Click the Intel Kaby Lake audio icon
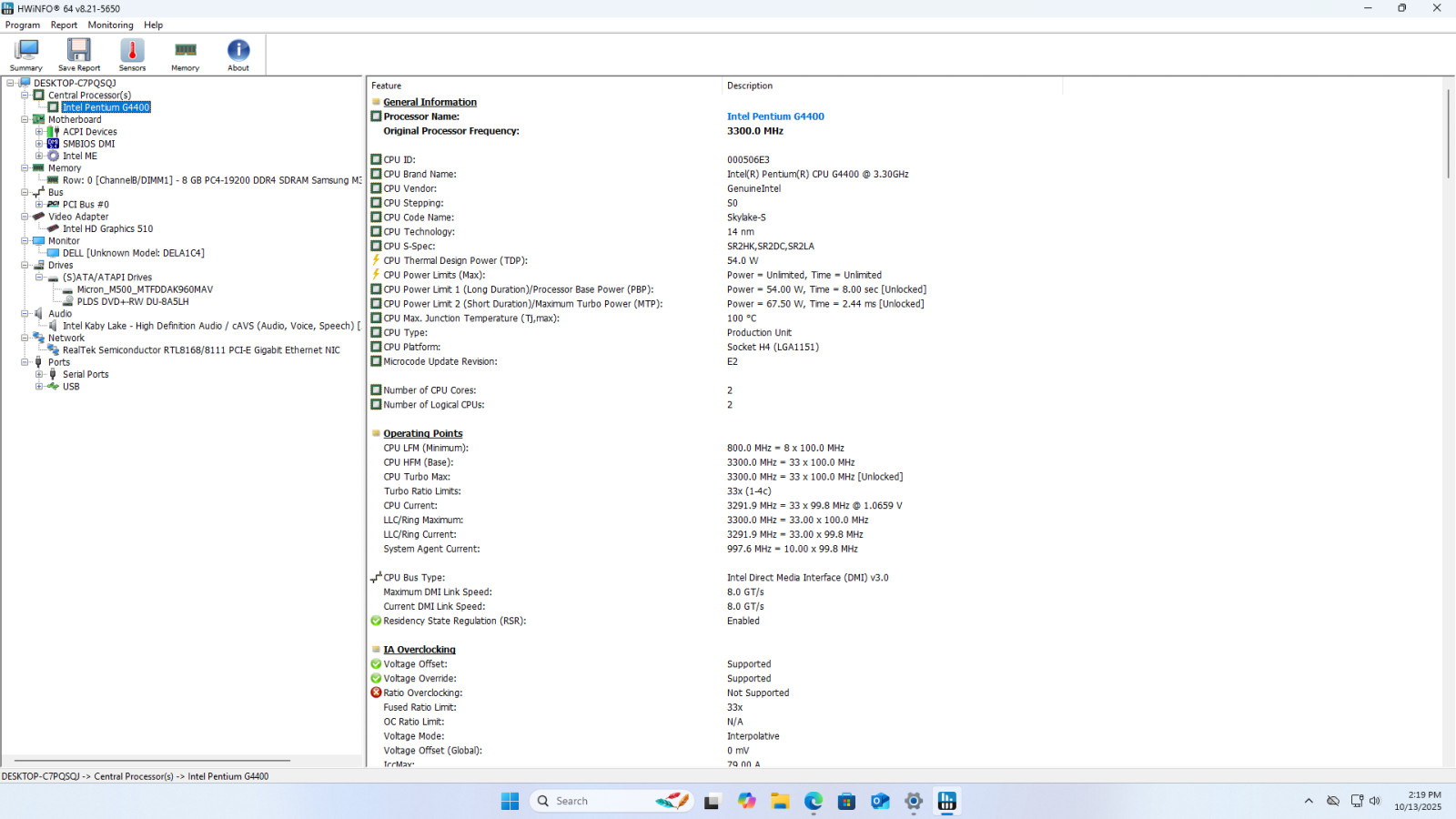 point(54,326)
